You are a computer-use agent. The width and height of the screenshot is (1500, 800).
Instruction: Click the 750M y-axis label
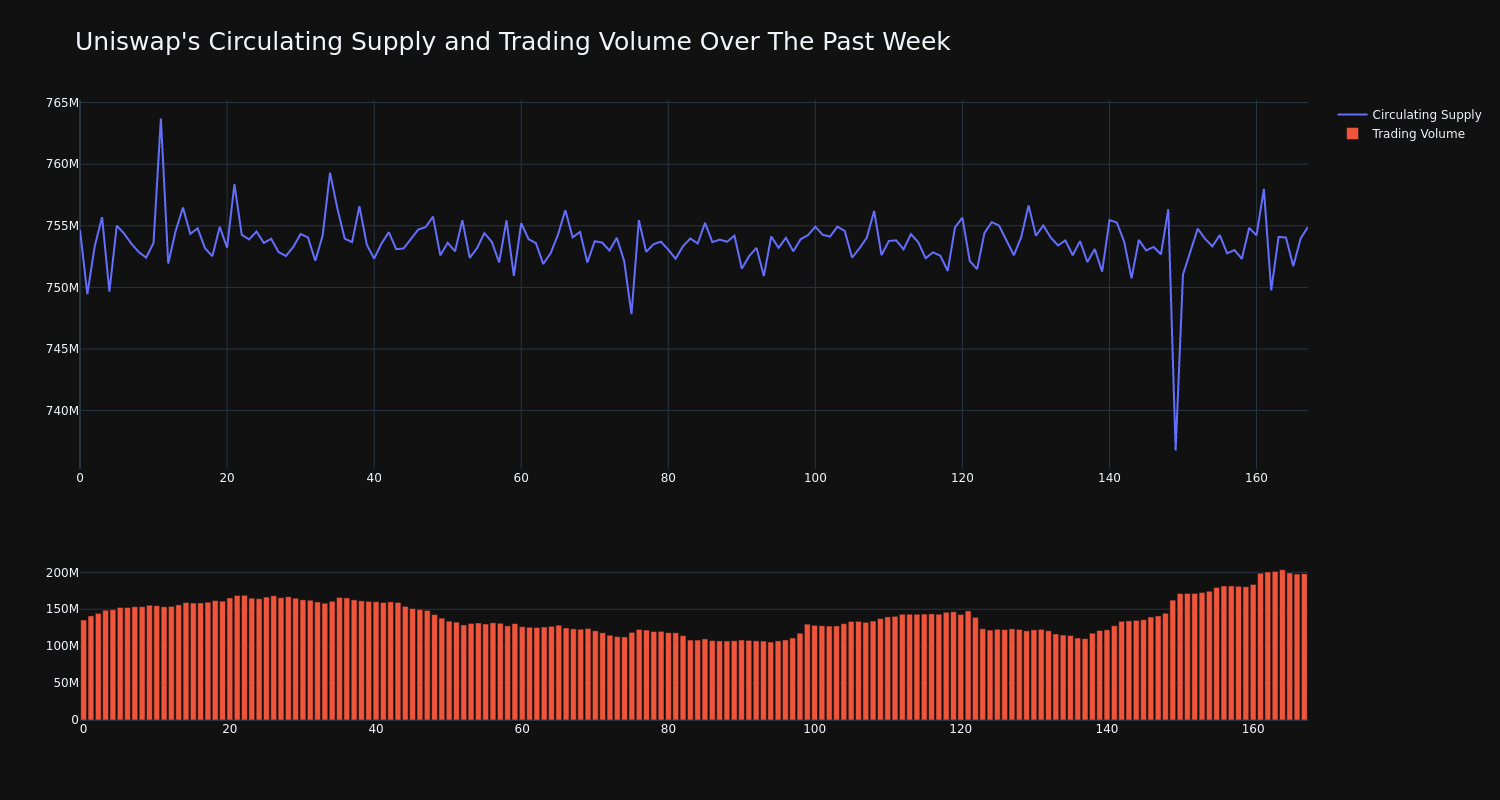[x=62, y=288]
